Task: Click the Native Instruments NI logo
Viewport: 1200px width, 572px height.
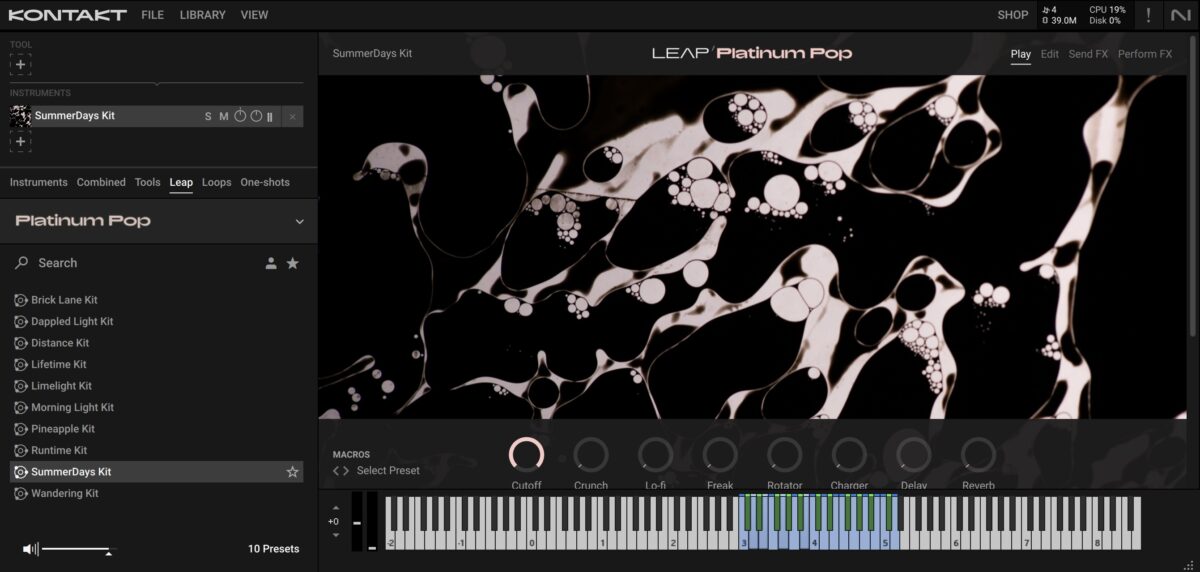Action: coord(1181,15)
